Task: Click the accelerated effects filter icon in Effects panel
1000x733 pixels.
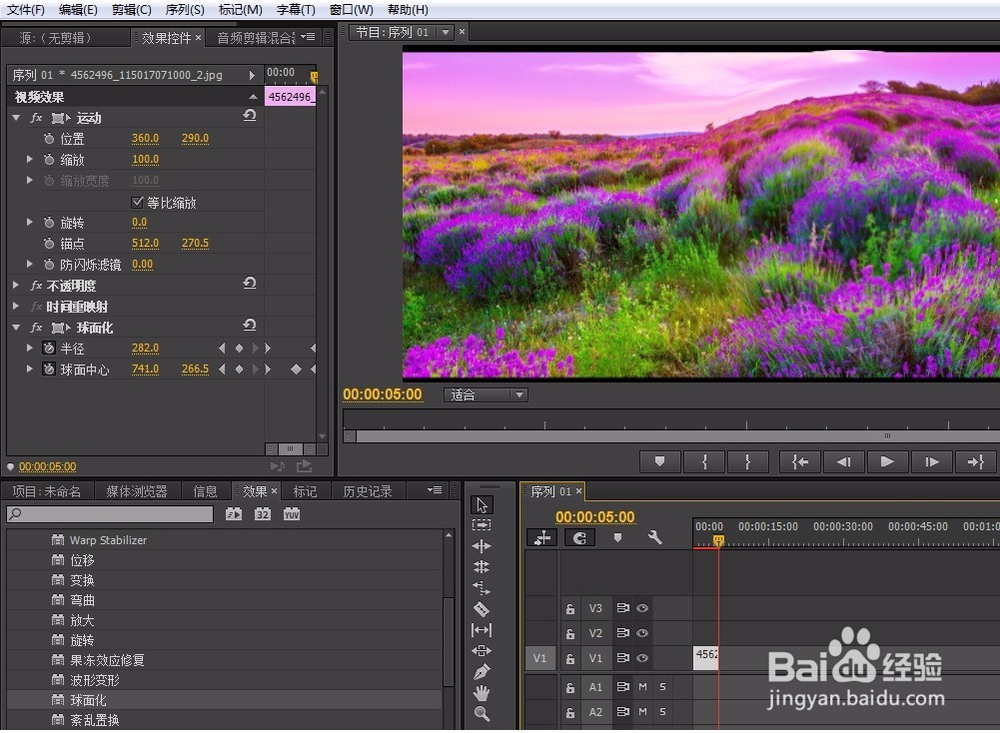Action: coord(233,514)
